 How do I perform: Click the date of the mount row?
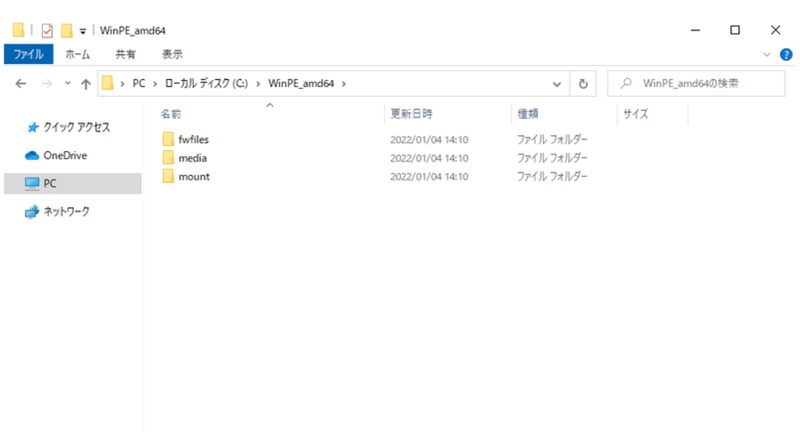coord(429,176)
